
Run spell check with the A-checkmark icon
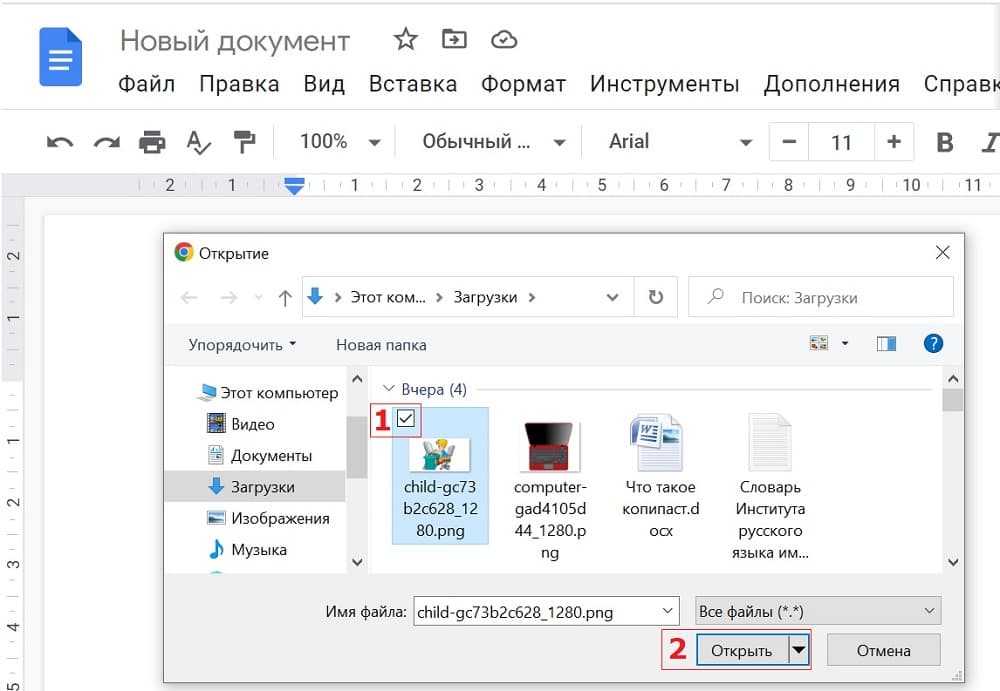click(199, 142)
